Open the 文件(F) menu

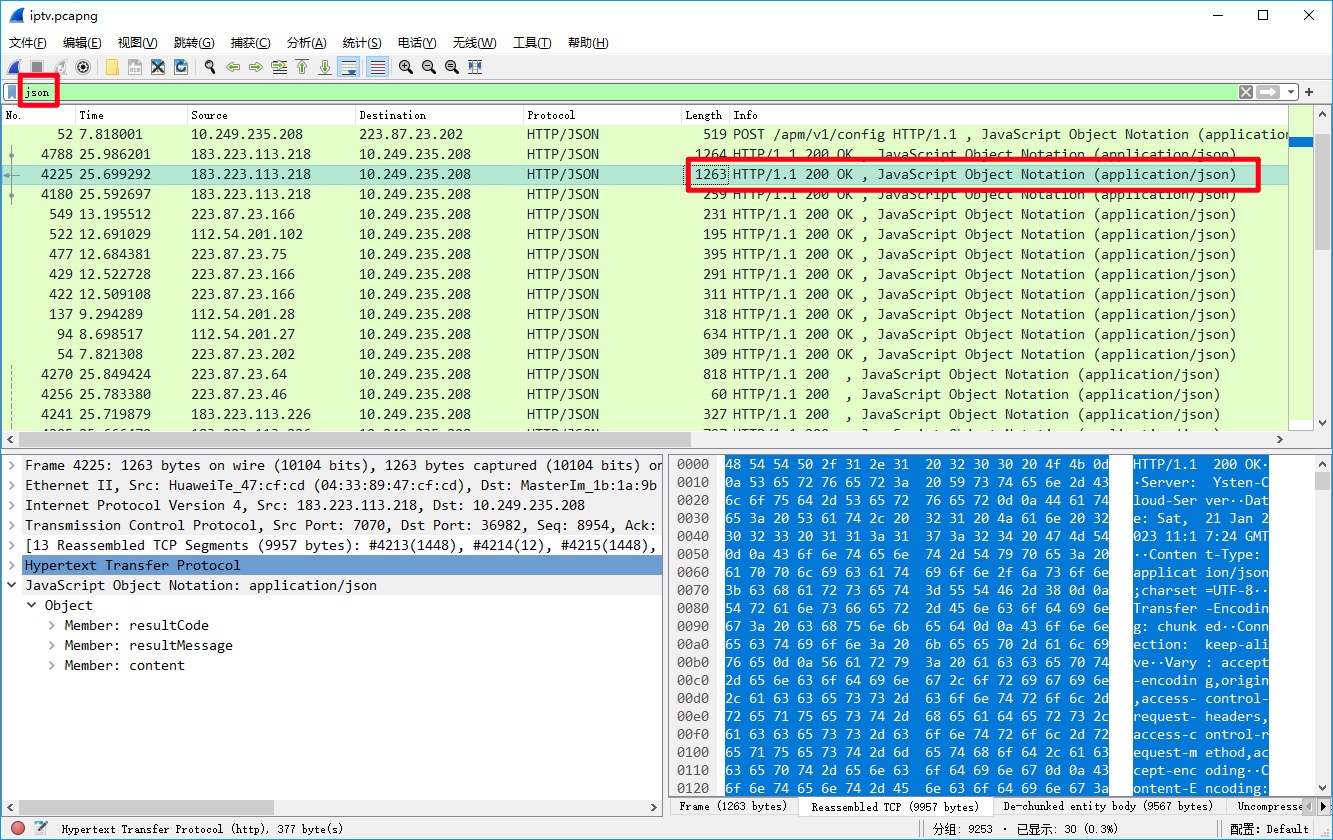click(28, 42)
